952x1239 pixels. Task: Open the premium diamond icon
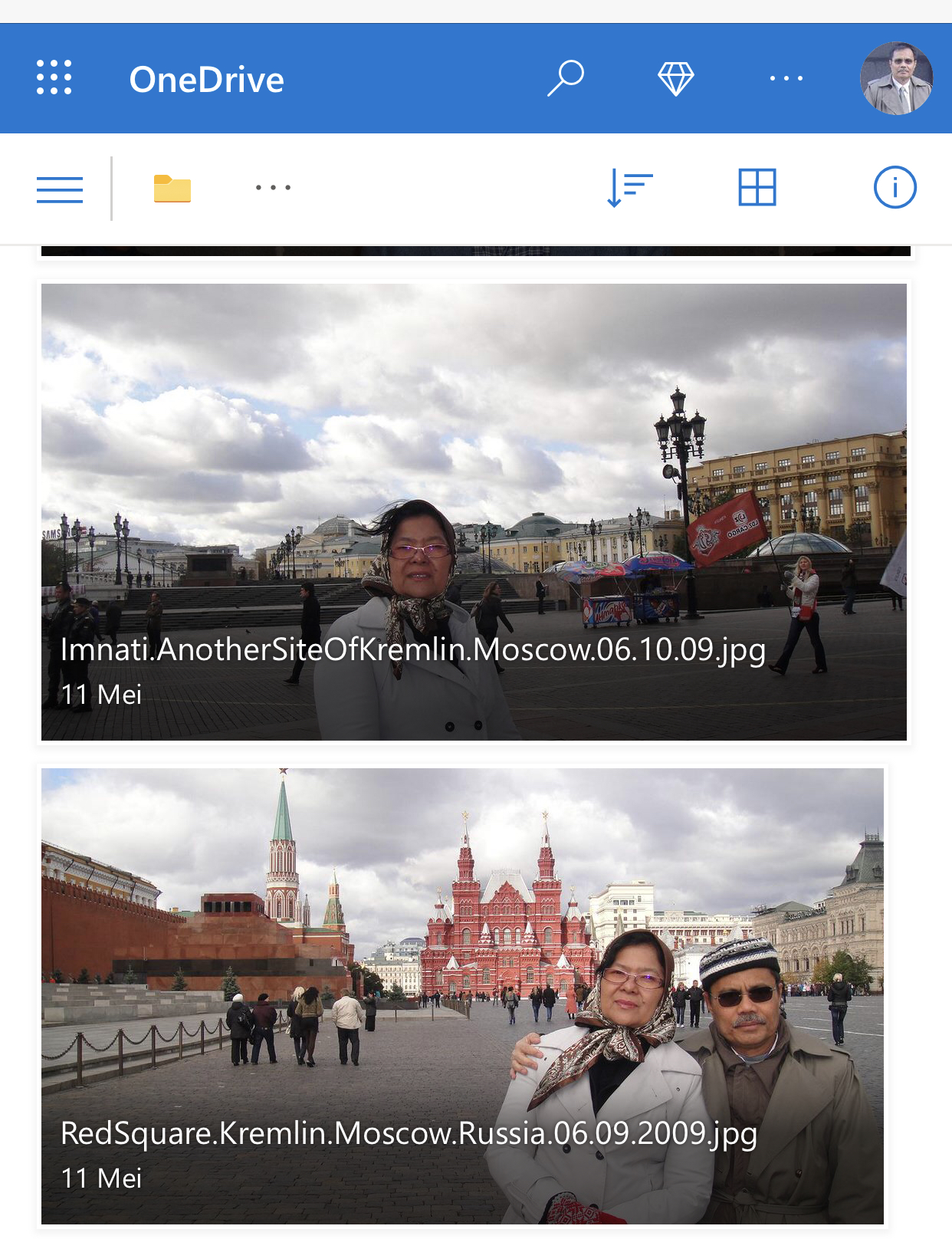tap(676, 78)
